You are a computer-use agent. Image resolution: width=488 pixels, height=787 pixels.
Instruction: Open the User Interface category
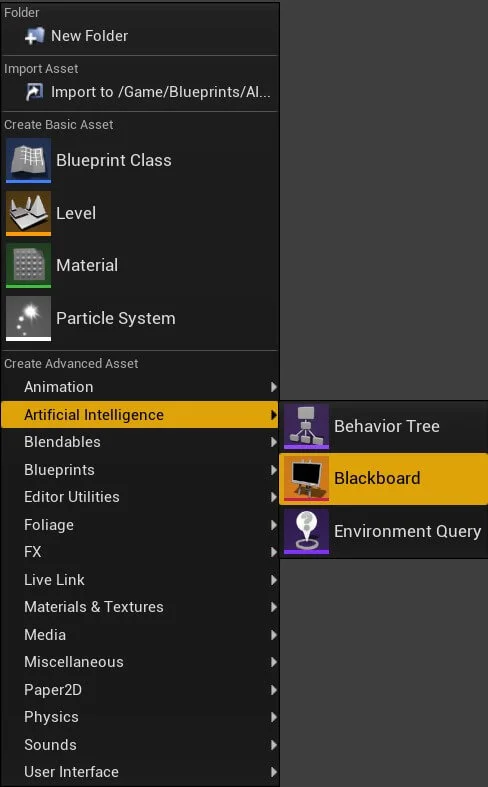pyautogui.click(x=140, y=772)
